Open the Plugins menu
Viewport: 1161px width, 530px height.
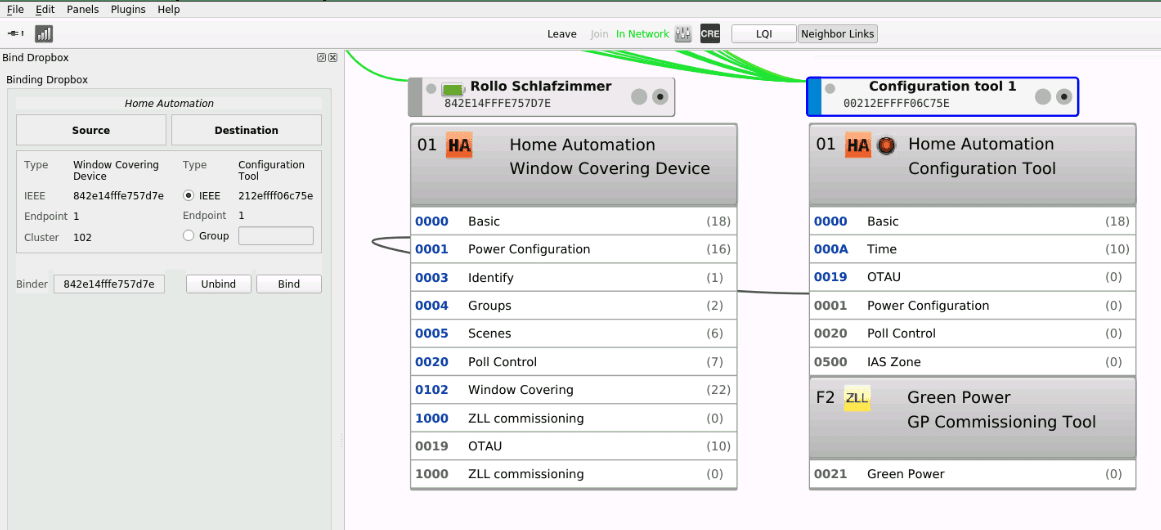(x=128, y=9)
